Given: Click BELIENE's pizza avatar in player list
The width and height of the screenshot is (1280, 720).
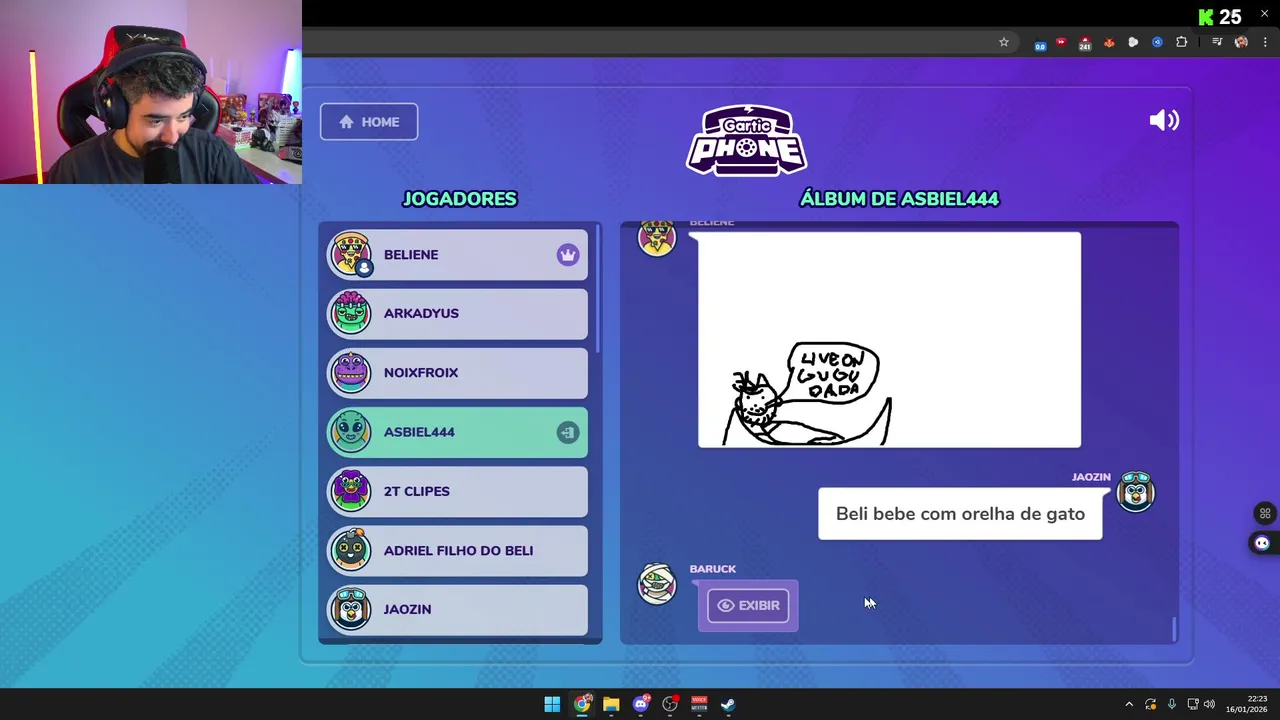Looking at the screenshot, I should [351, 254].
